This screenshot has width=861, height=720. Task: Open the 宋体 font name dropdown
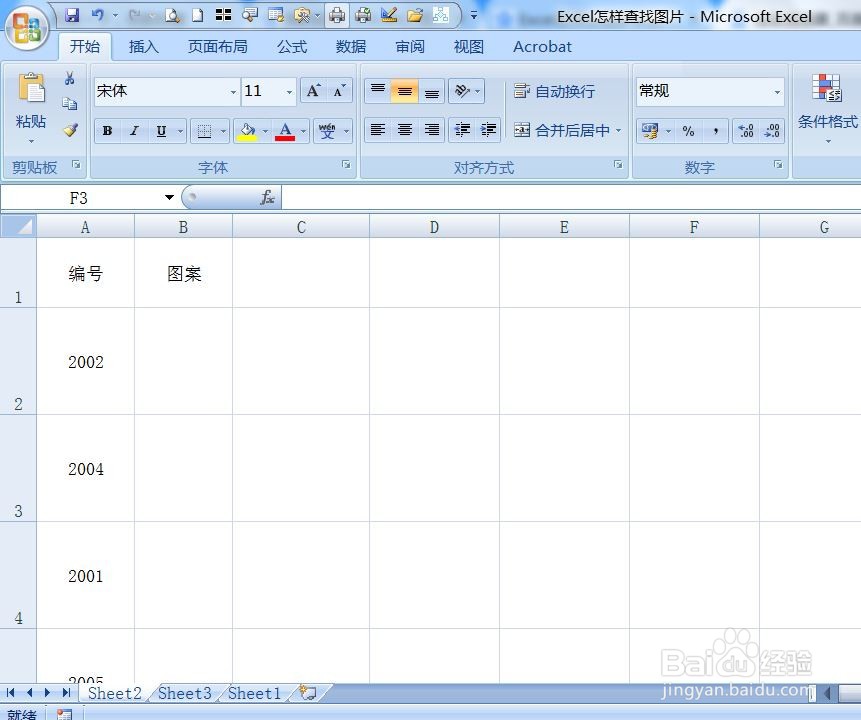233,91
